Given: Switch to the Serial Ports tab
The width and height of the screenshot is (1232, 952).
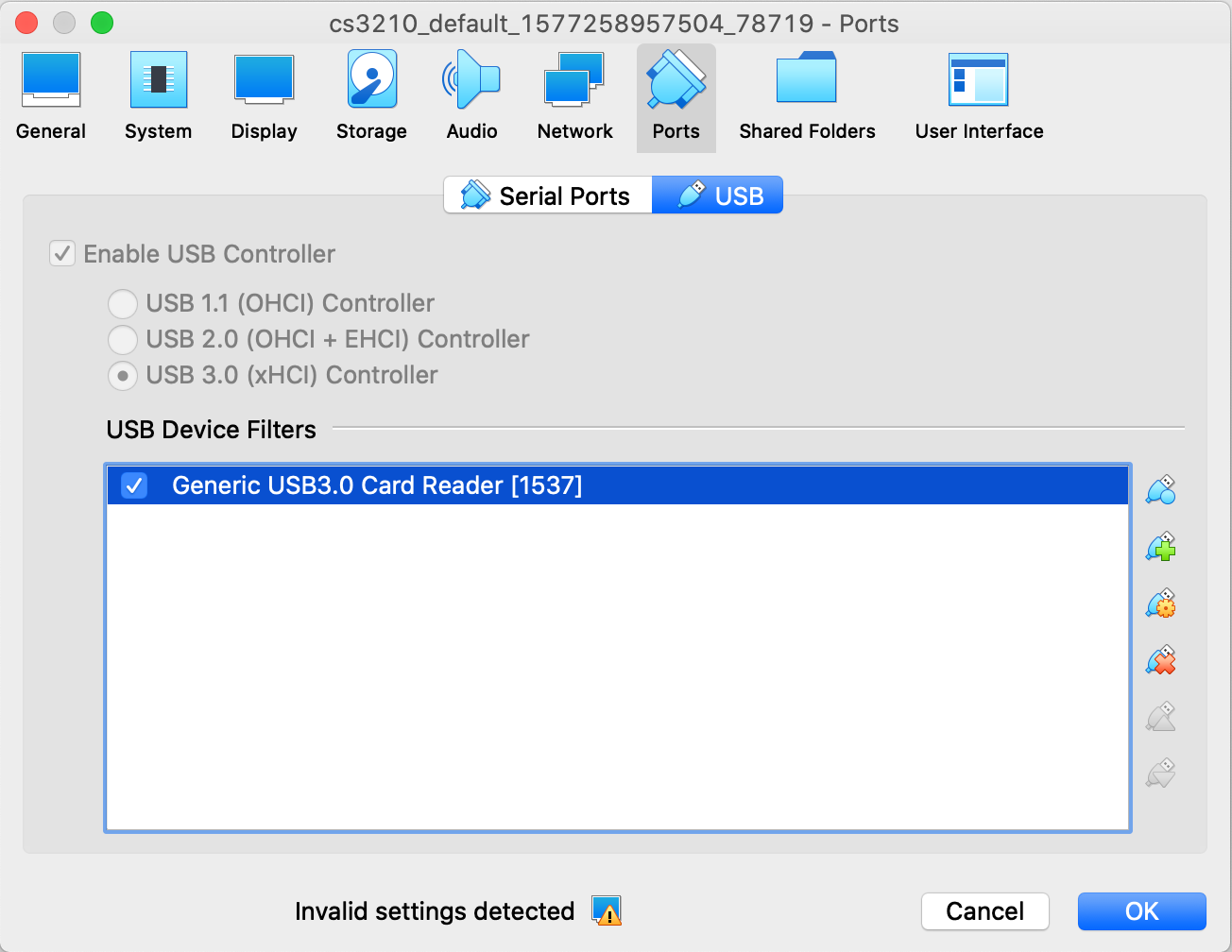Looking at the screenshot, I should click(547, 195).
